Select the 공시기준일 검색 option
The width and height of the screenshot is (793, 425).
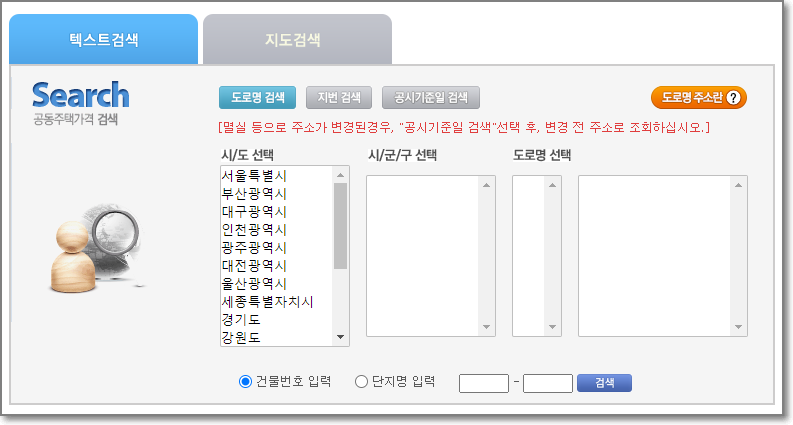431,97
